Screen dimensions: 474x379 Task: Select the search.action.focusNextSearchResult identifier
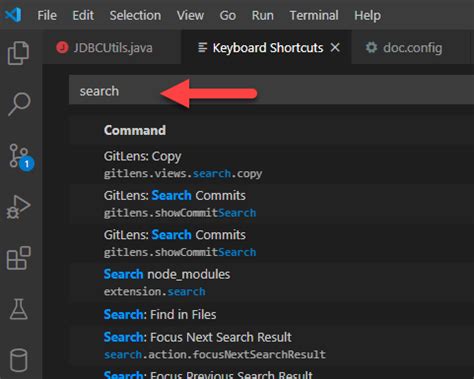tap(215, 354)
